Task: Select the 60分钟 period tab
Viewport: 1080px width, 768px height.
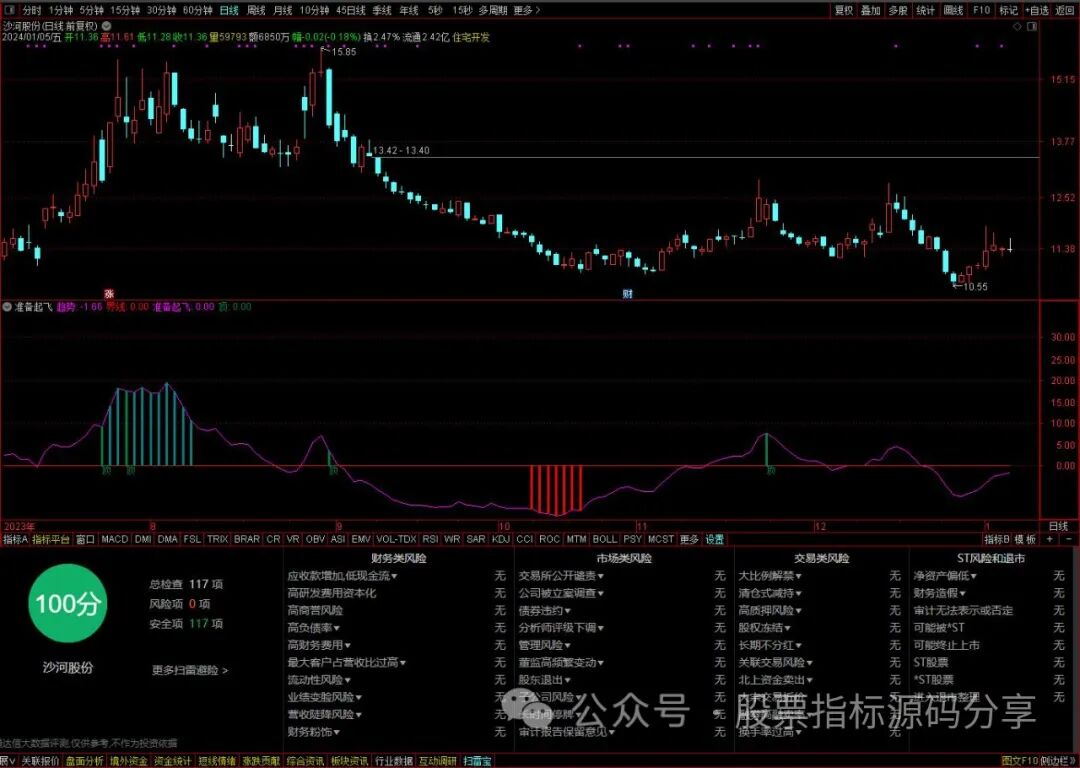Action: [x=198, y=10]
